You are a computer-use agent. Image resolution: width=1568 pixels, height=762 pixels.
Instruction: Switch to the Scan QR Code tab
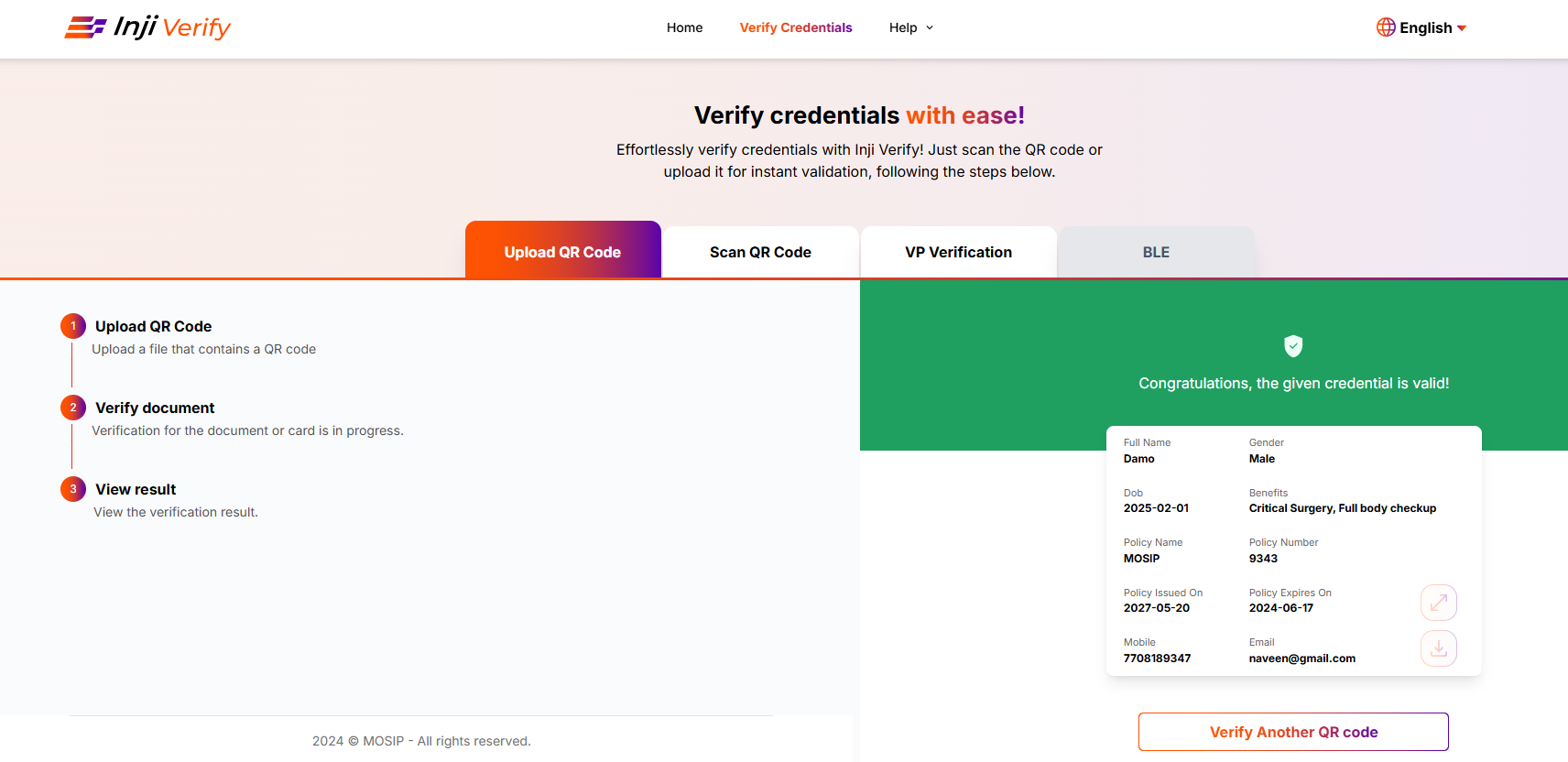tap(760, 252)
